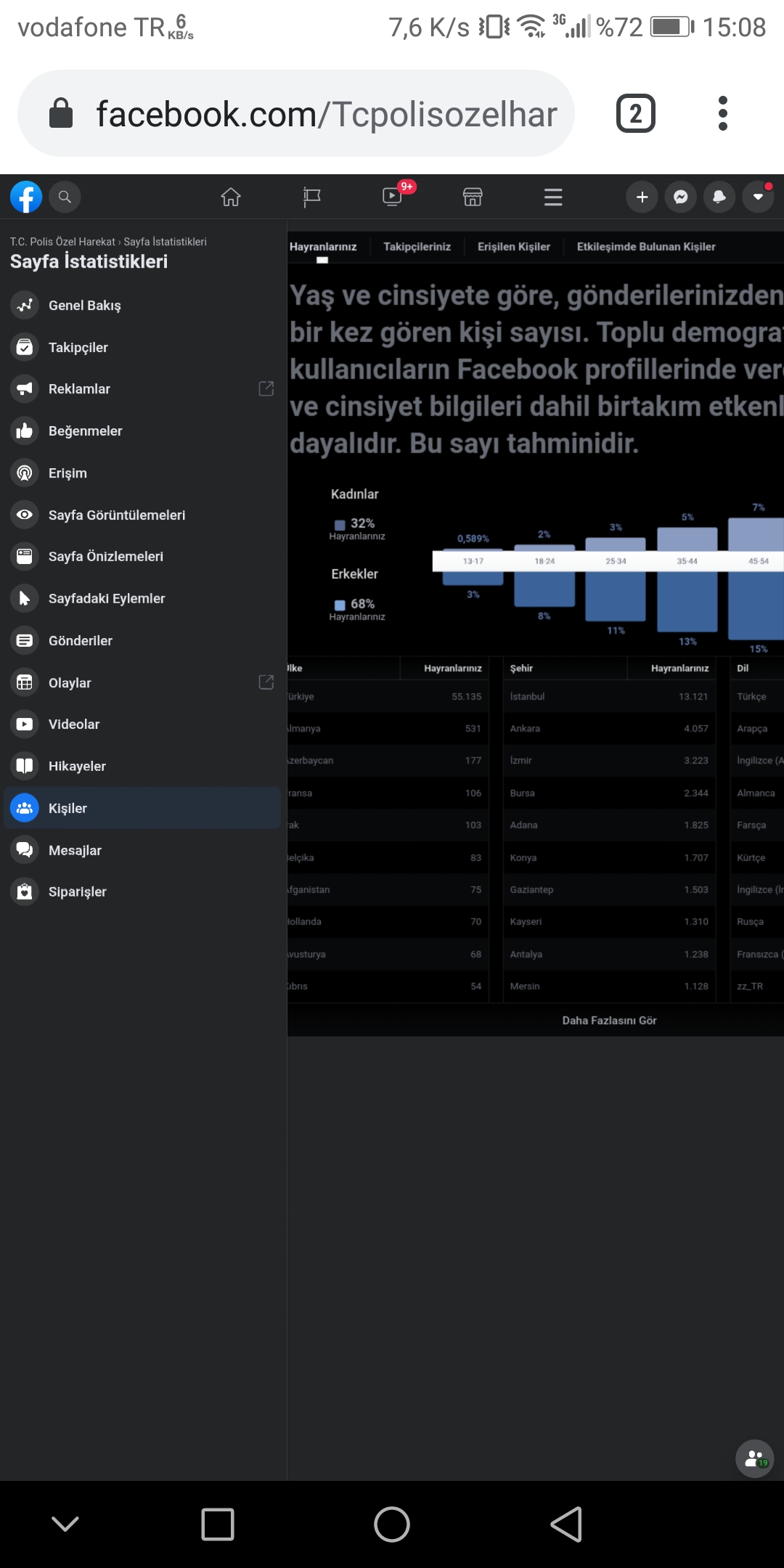This screenshot has width=784, height=1568.
Task: Open the Marketplace storefront icon
Action: pos(473,197)
